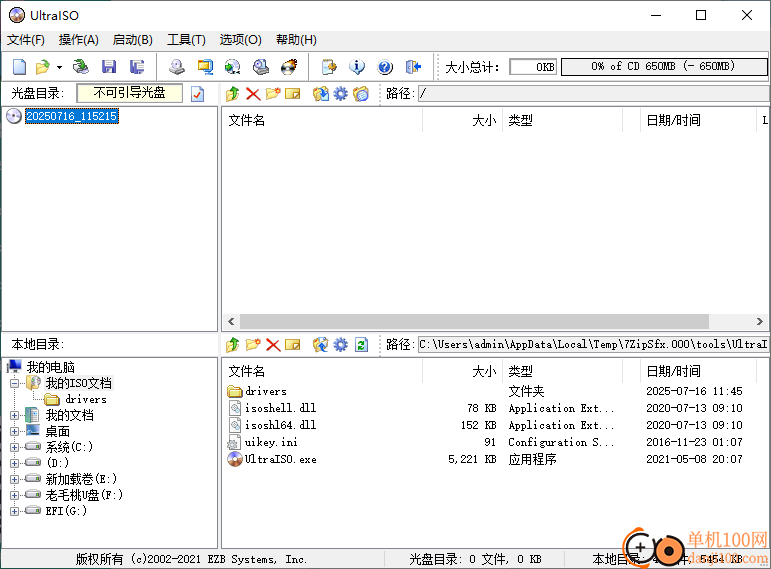771x569 pixels.
Task: Sort local list by 类型 column header
Action: coord(562,371)
